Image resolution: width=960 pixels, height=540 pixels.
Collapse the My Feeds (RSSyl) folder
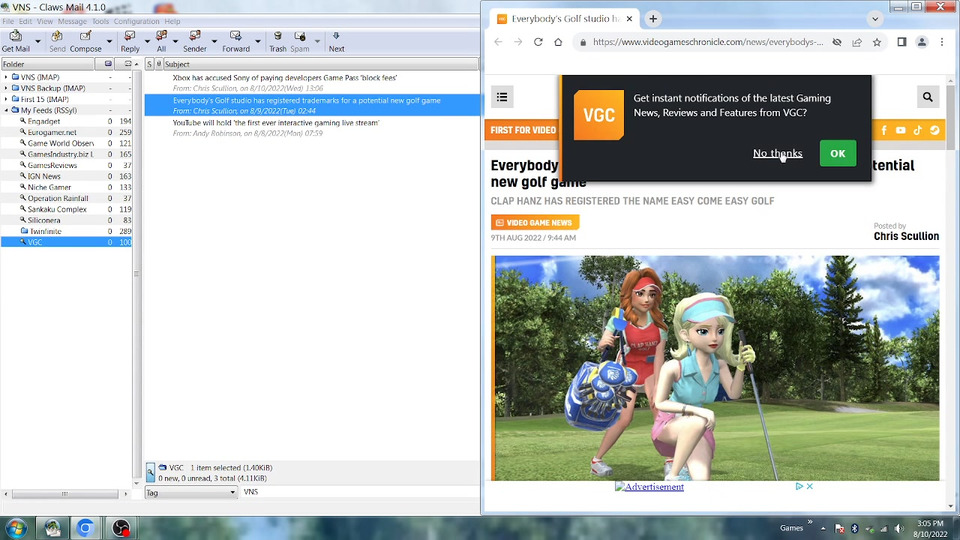[7, 110]
